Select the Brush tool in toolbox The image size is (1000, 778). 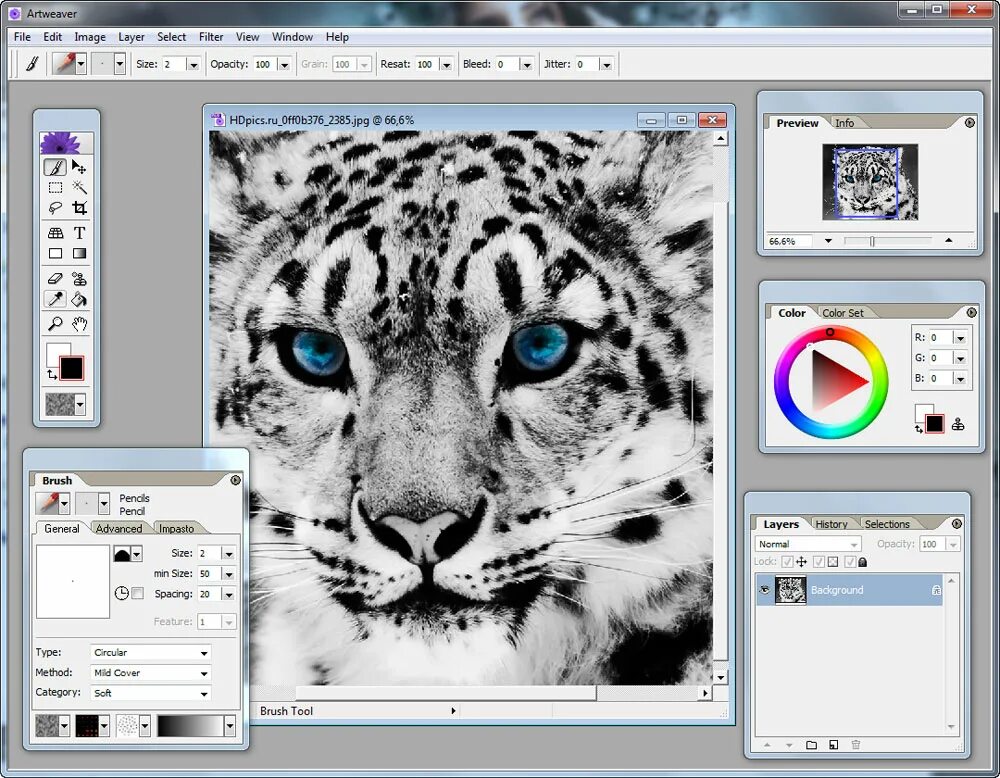[x=55, y=167]
